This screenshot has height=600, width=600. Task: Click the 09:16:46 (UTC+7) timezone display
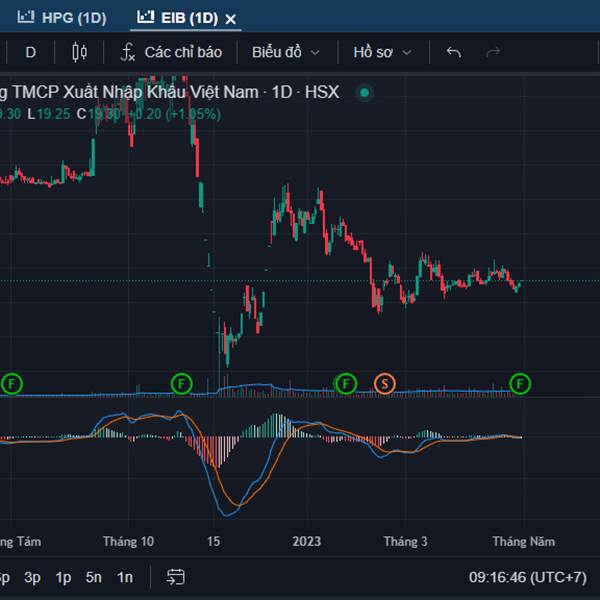tap(527, 577)
